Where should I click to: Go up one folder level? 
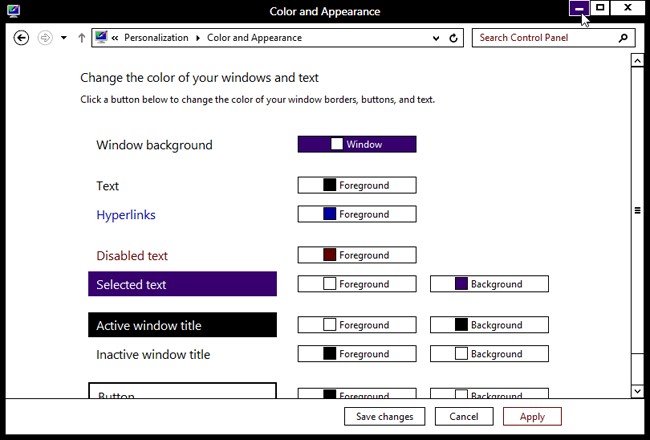coord(81,38)
